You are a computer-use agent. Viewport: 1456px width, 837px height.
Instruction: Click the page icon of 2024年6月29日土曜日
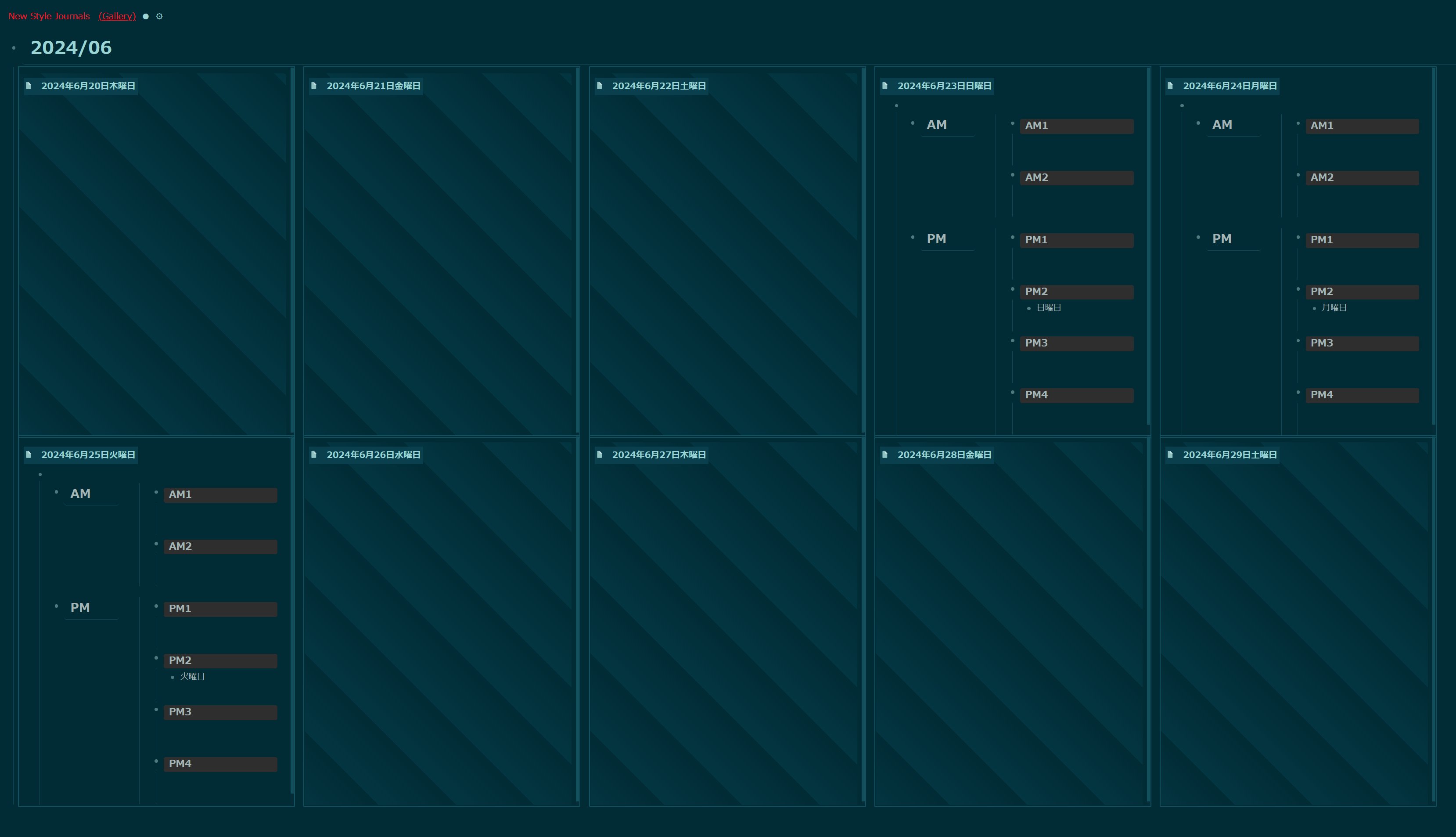coord(1170,455)
